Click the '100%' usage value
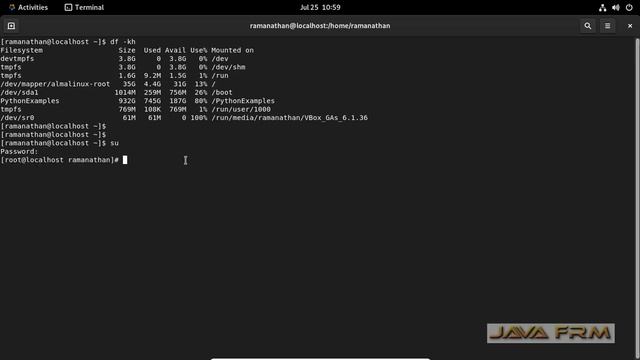Screen dimensions: 640x360 199,118
